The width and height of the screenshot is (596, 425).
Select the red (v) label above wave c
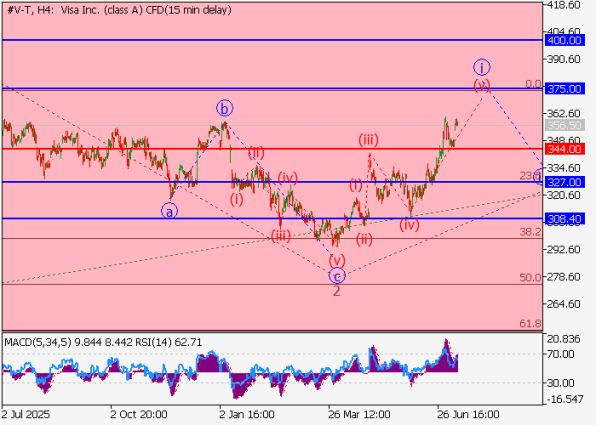click(337, 261)
